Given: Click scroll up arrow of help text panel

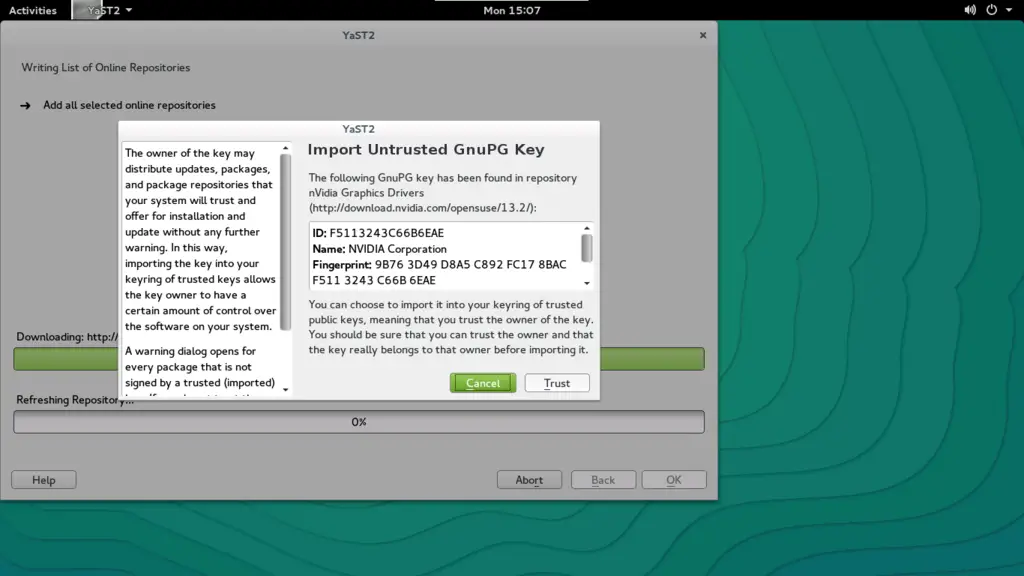Looking at the screenshot, I should click(285, 148).
